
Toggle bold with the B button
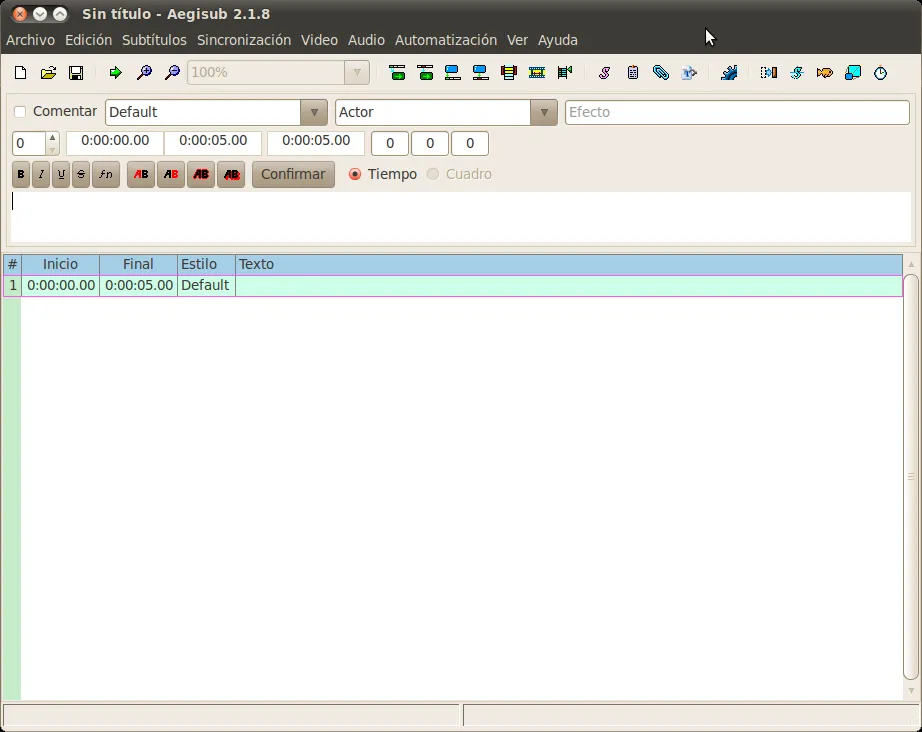pos(21,175)
